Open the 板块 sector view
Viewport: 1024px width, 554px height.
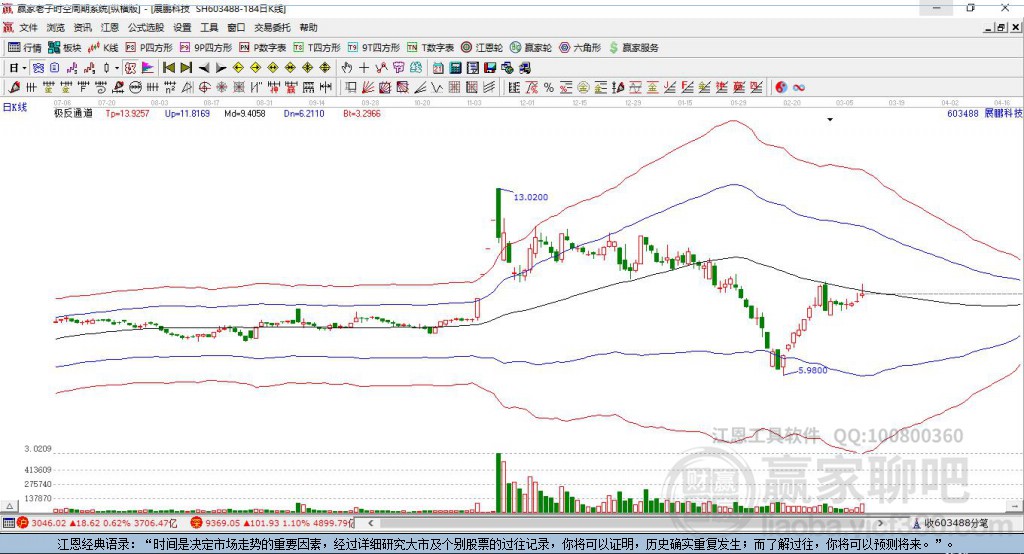click(x=64, y=48)
